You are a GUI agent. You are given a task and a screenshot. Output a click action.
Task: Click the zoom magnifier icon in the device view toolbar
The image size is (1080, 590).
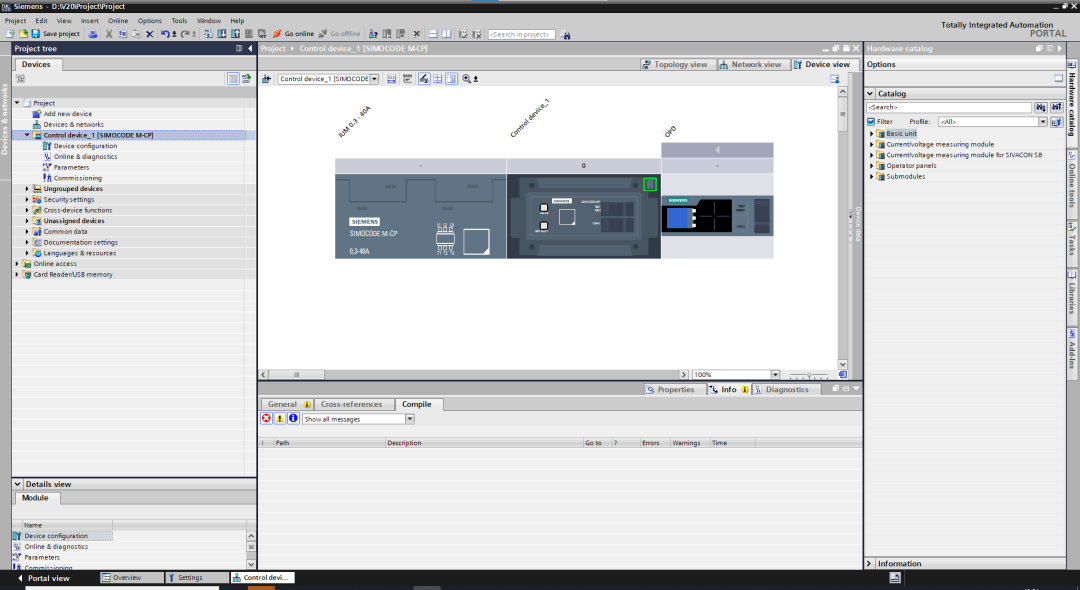click(x=466, y=79)
